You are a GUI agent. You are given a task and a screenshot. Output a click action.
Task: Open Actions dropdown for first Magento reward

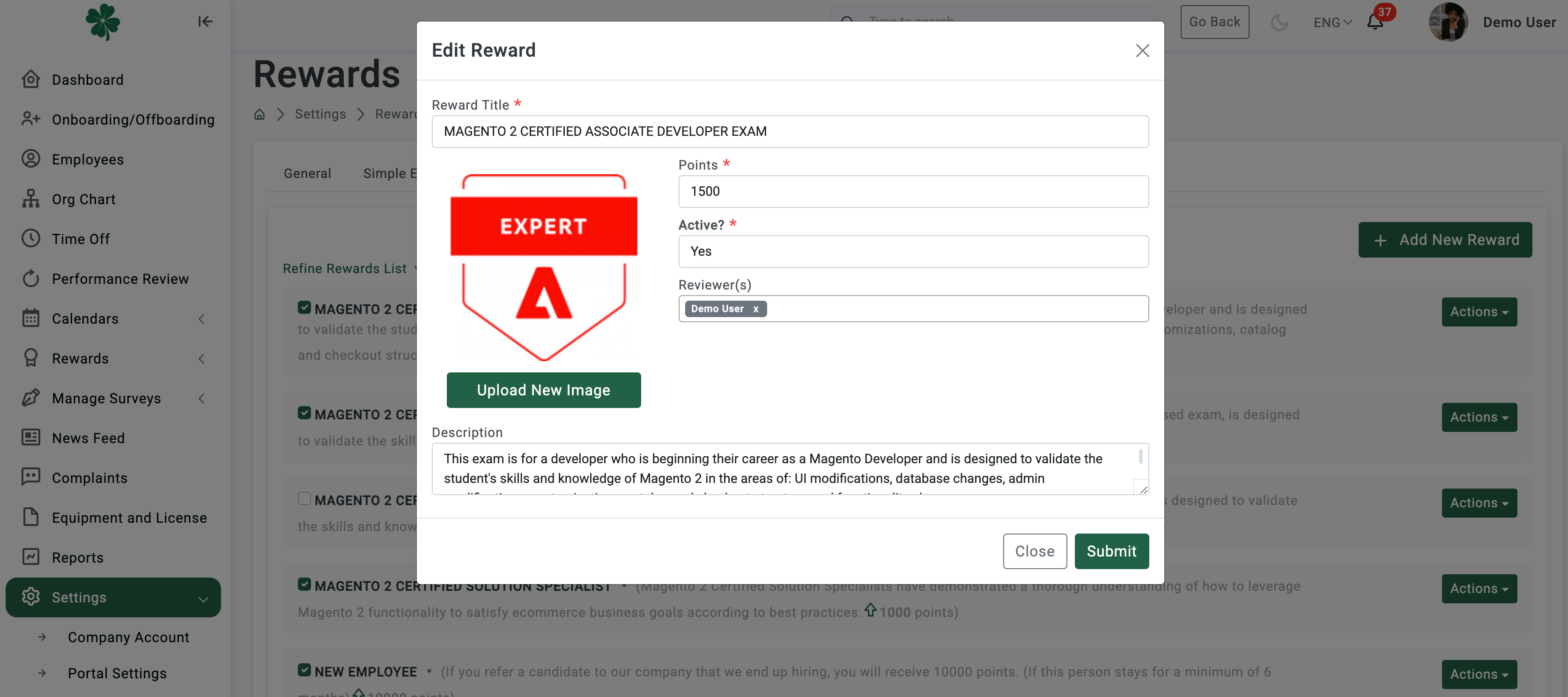[x=1479, y=311]
